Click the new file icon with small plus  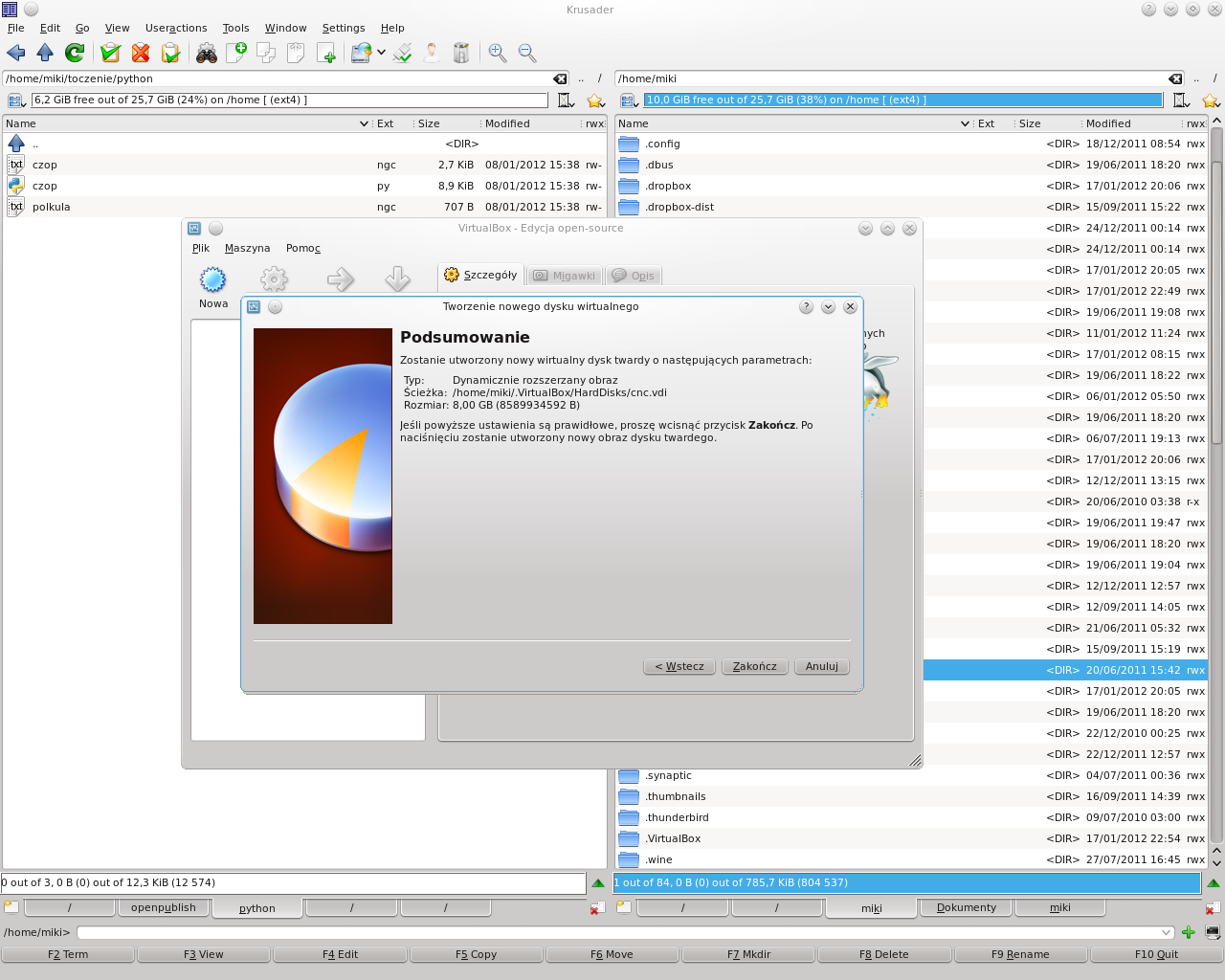pyautogui.click(x=325, y=53)
